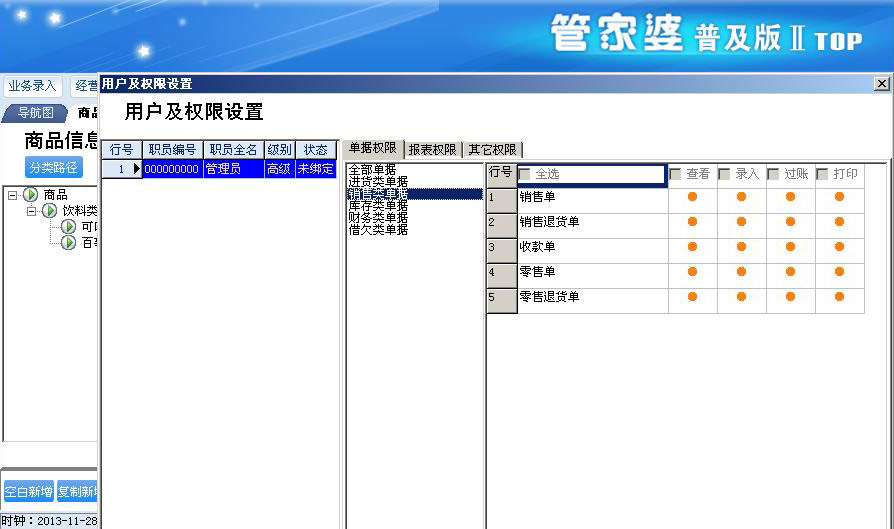The width and height of the screenshot is (894, 529).
Task: Click the 打印 dot in 零售退货单 row
Action: coord(839,296)
